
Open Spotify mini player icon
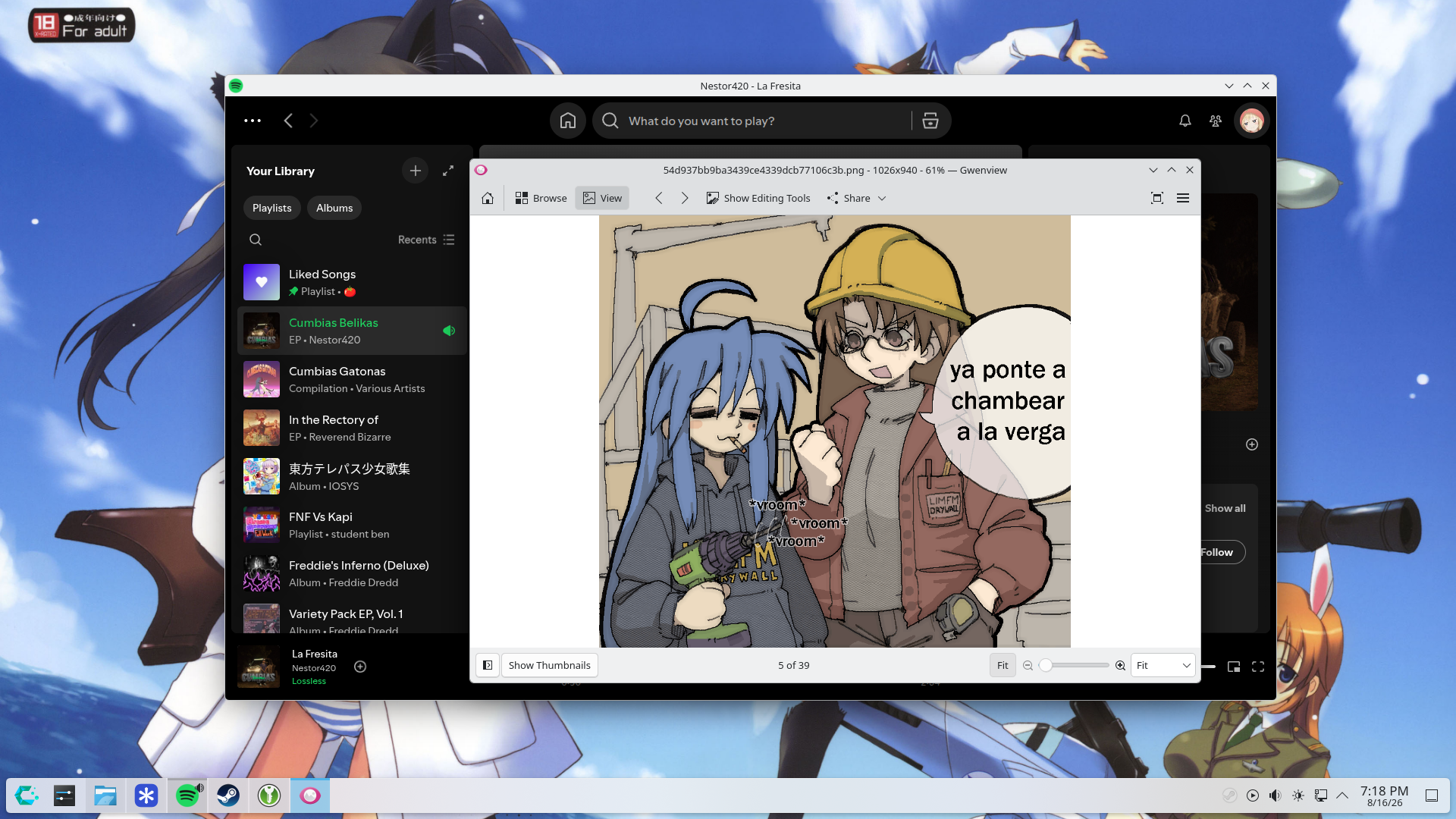click(1234, 667)
